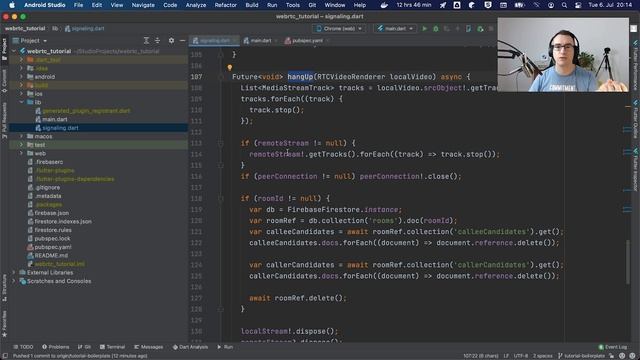This screenshot has width=640, height=360.
Task: Switch to the pubspec.yaml editor tab
Action: click(x=306, y=40)
